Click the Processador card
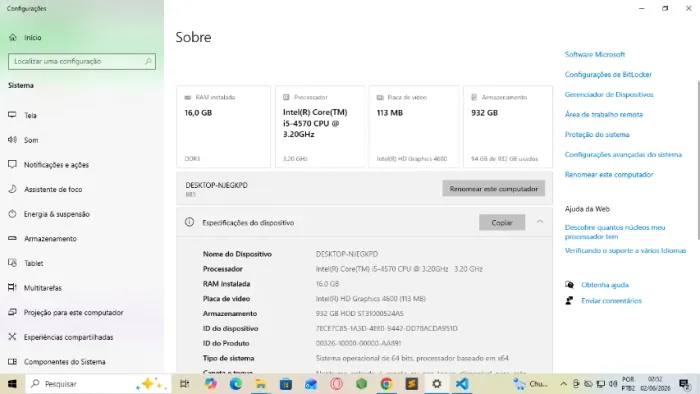This screenshot has width=700, height=394. click(320, 127)
